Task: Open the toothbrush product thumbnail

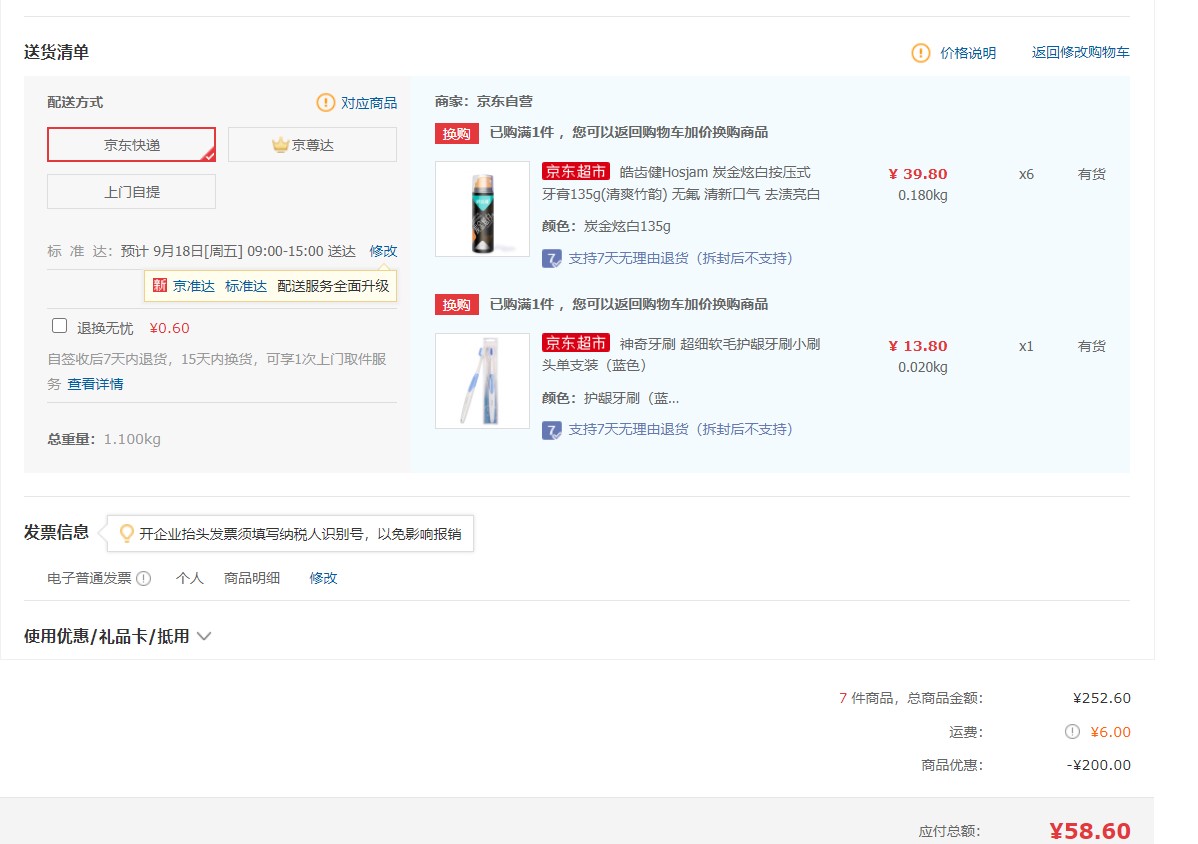Action: click(x=482, y=380)
